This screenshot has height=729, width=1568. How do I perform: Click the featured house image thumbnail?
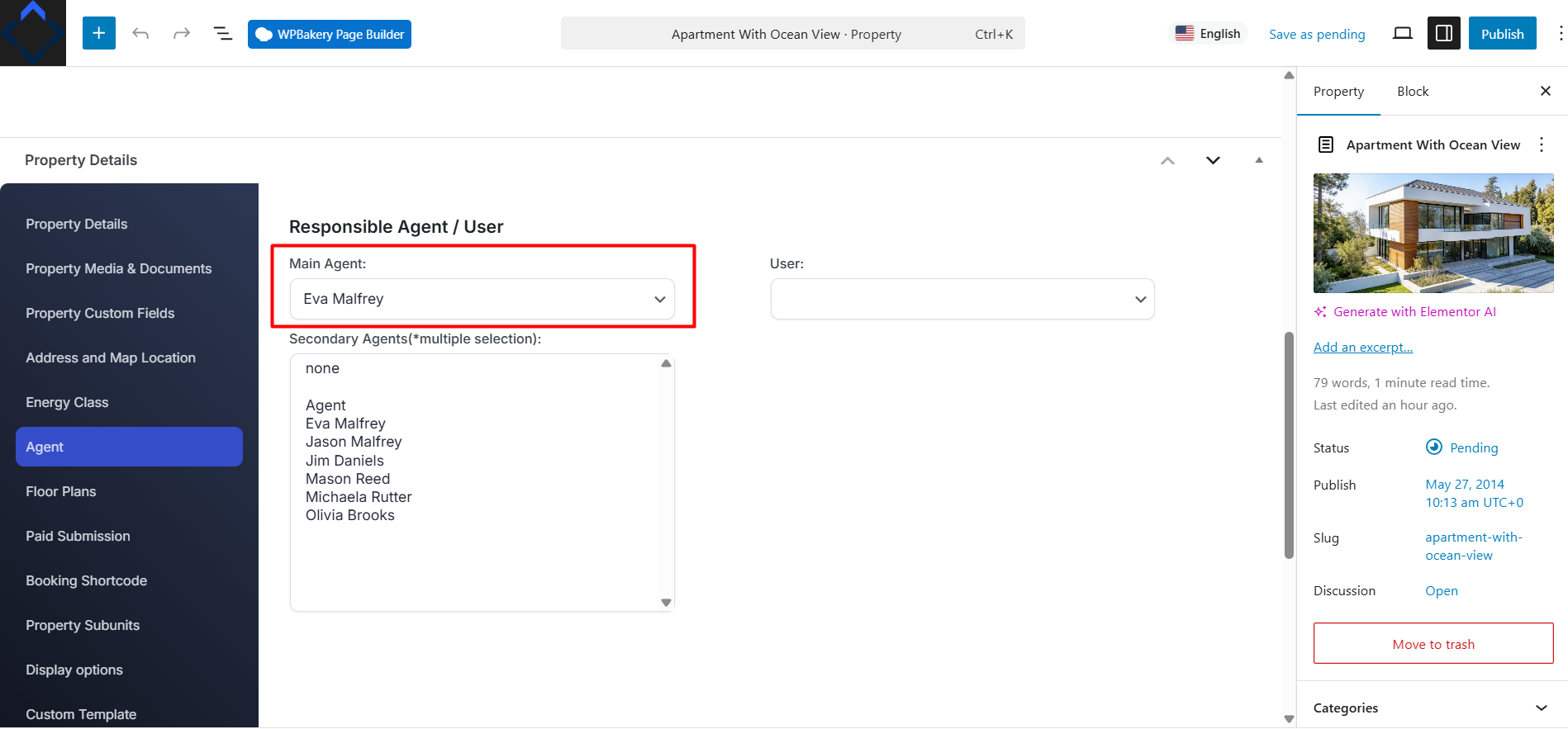[1433, 233]
